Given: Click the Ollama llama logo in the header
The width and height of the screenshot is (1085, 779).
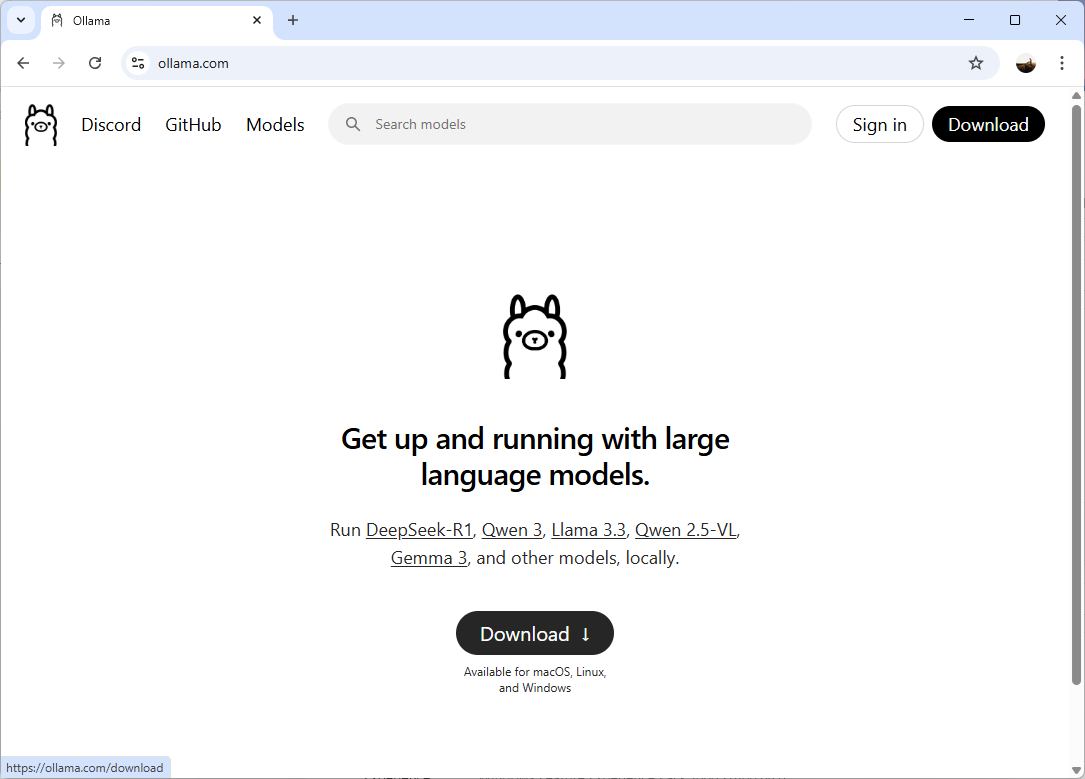Looking at the screenshot, I should (41, 125).
